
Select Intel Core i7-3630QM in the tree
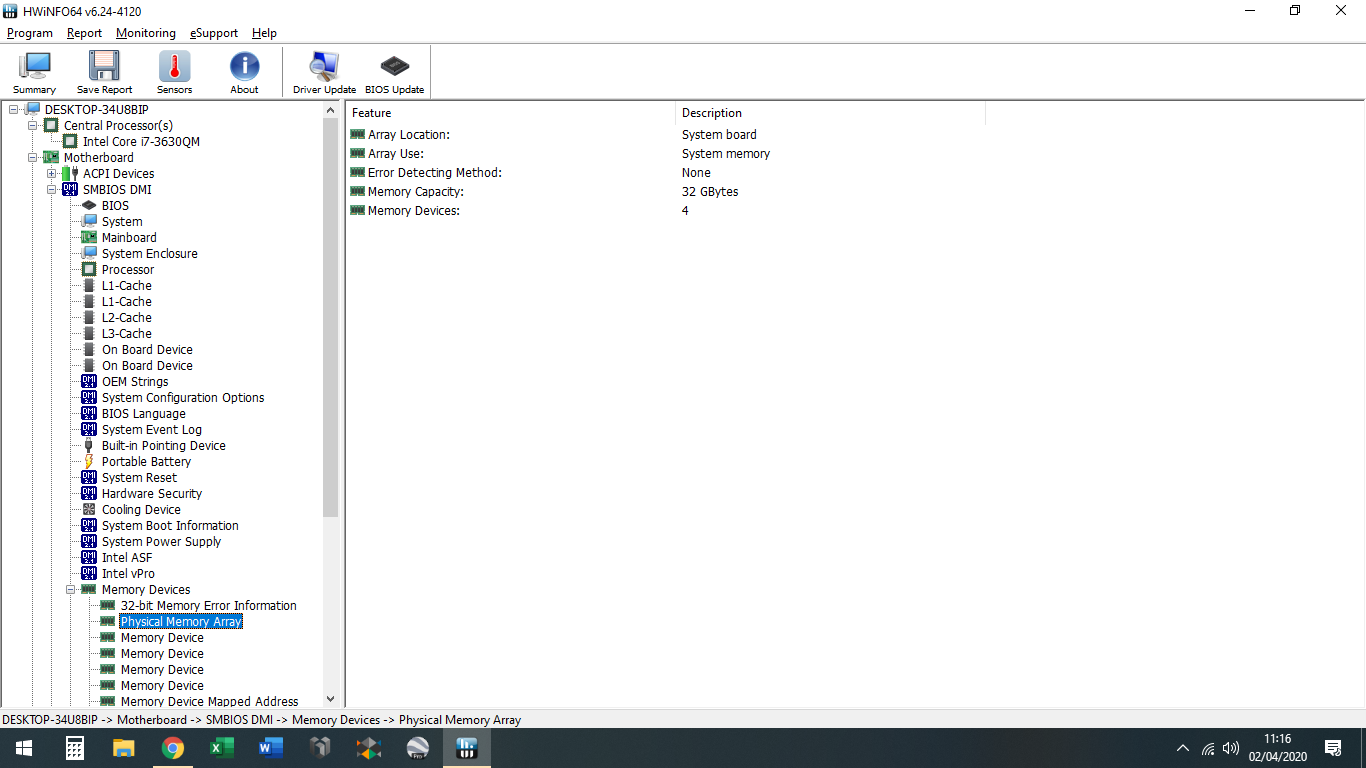(141, 141)
